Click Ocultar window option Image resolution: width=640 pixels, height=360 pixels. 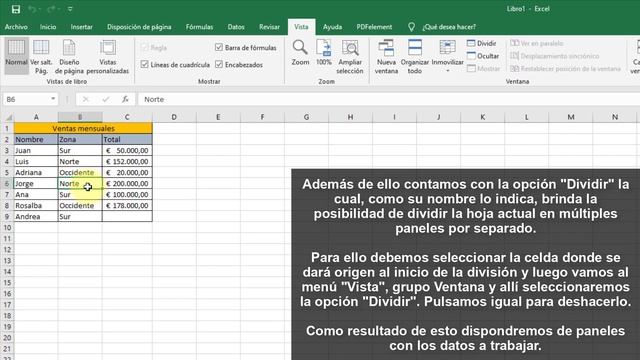tap(483, 56)
